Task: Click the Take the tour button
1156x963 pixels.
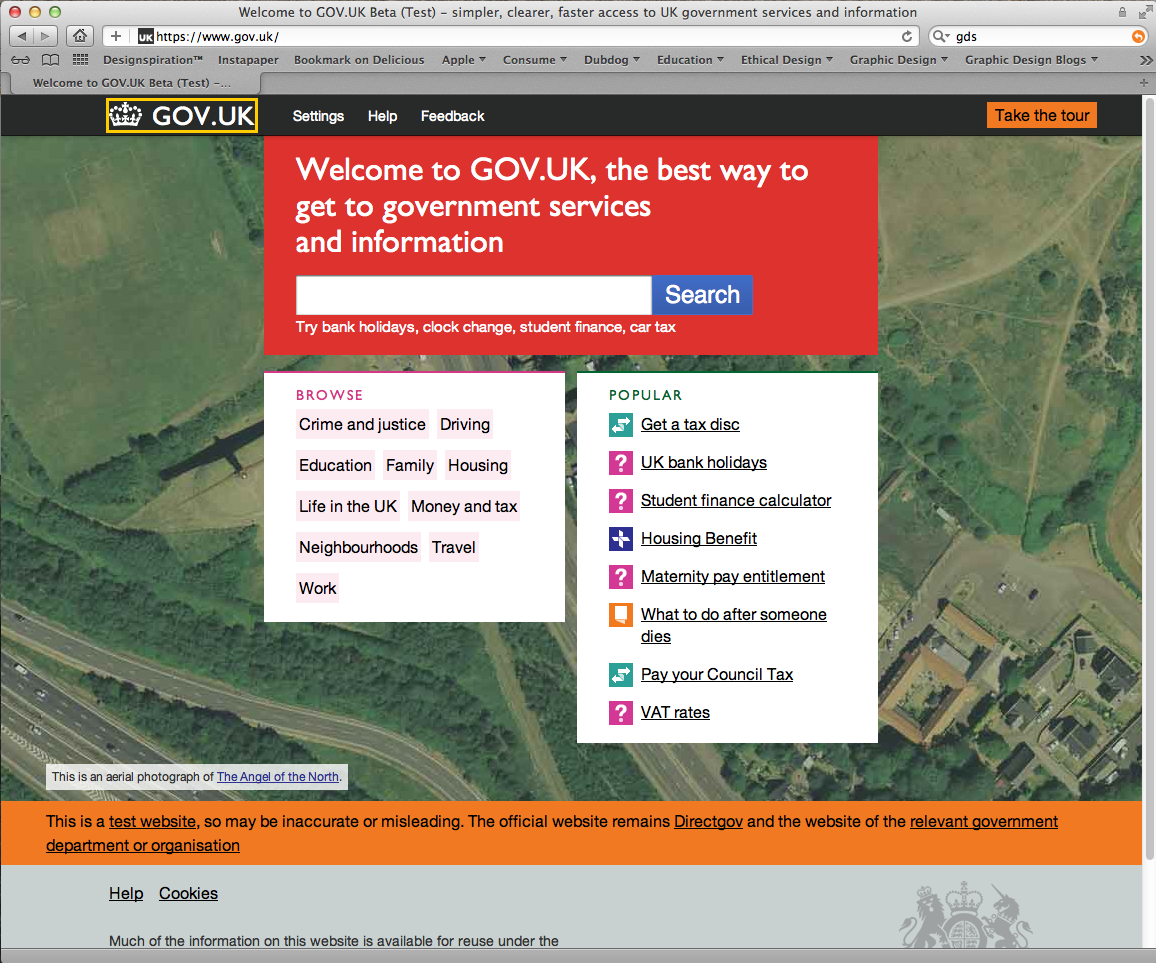Action: (x=1042, y=115)
